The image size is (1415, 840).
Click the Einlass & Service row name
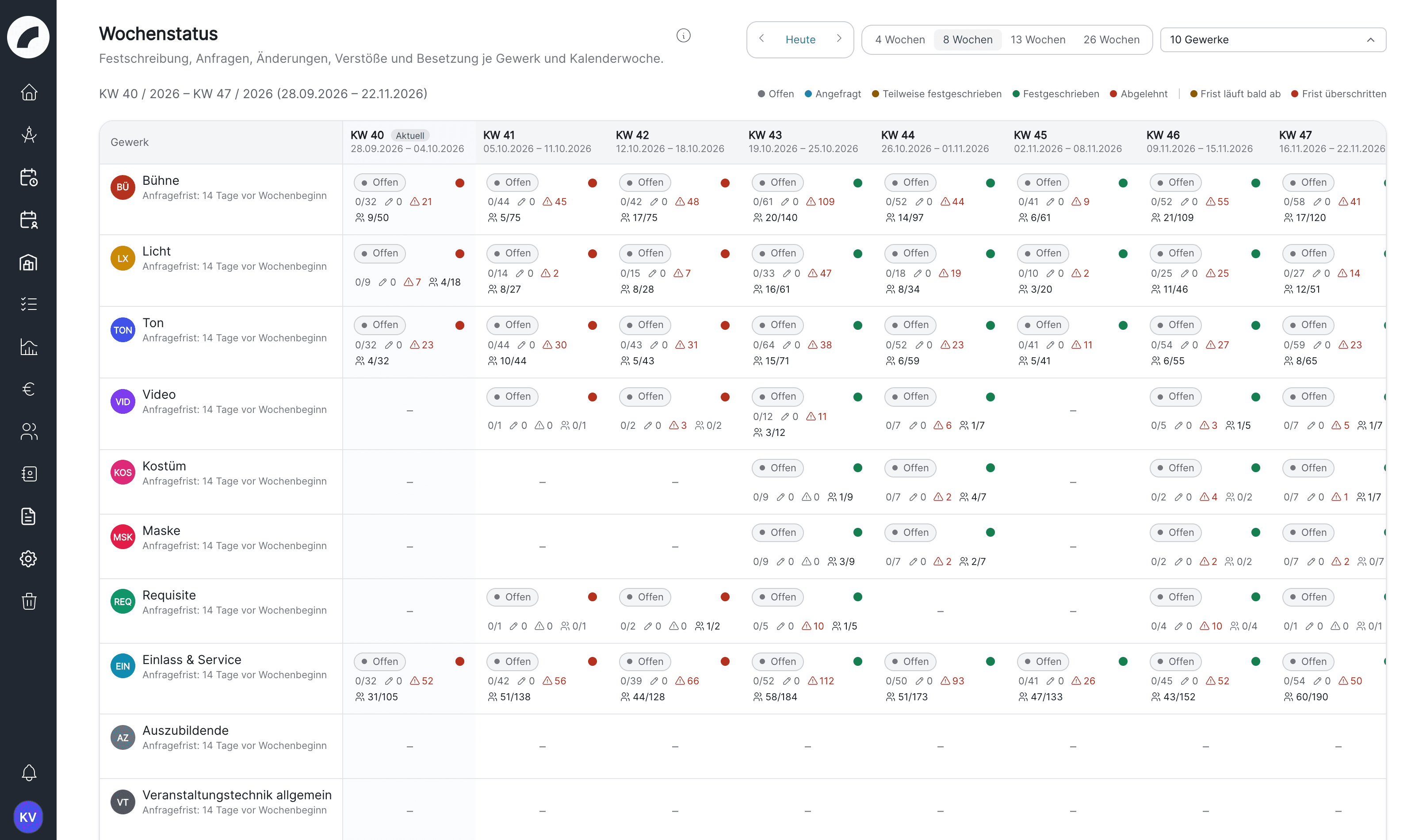[x=191, y=660]
